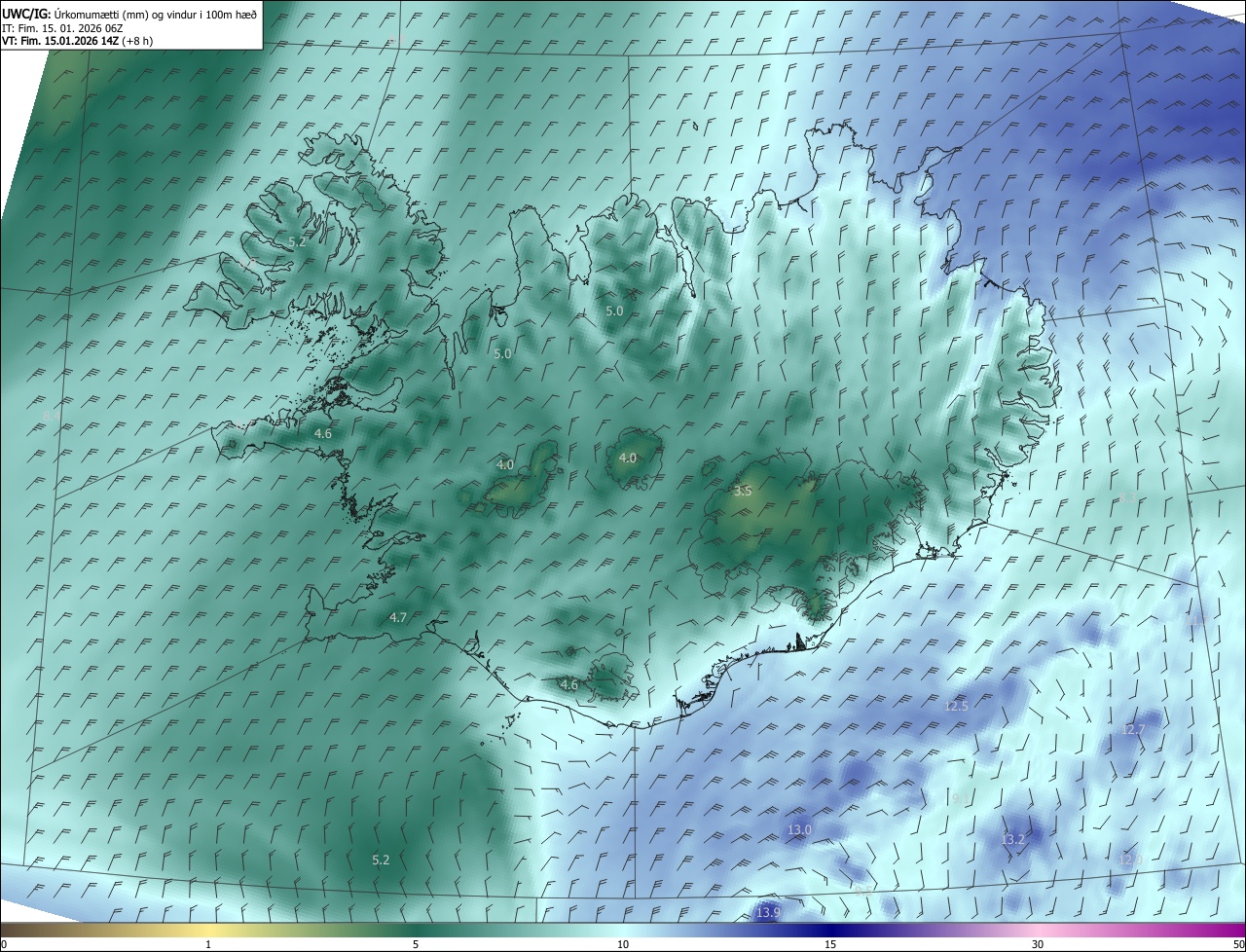Click the map title starting with UWC/IG
This screenshot has height=952, width=1246.
point(129,13)
